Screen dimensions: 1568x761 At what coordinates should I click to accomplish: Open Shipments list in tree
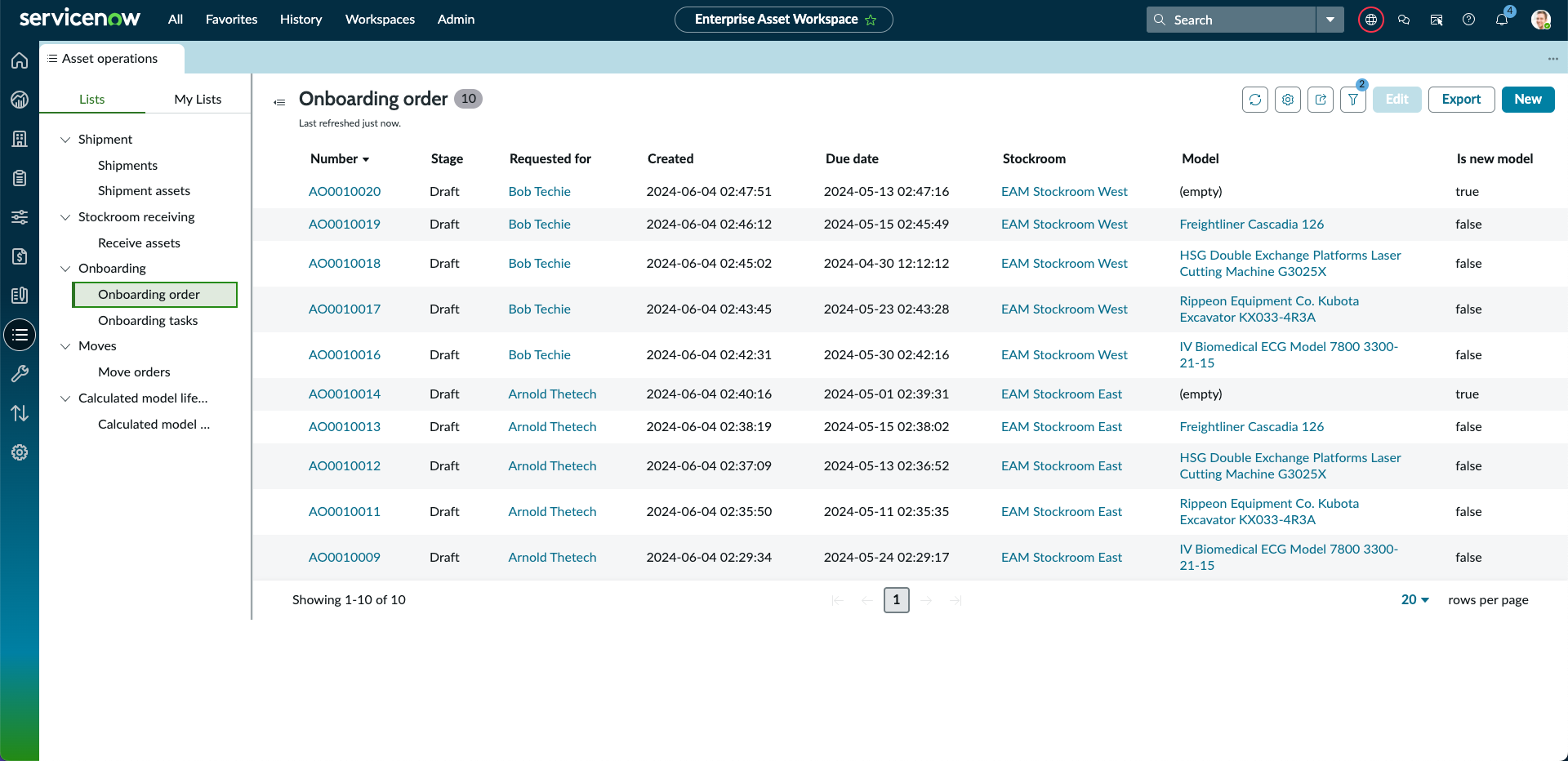click(x=127, y=166)
